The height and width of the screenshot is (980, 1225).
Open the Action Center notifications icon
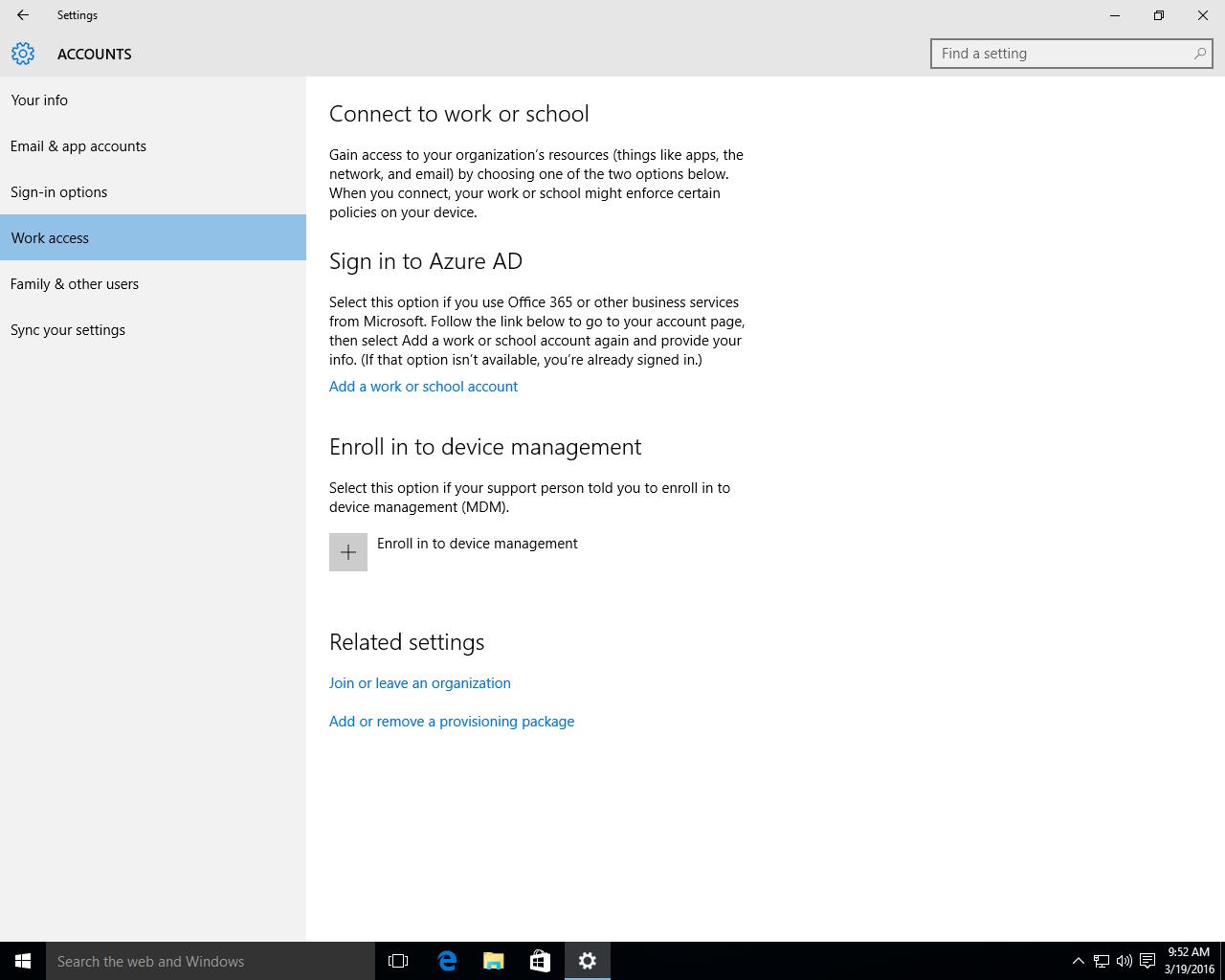(1147, 961)
